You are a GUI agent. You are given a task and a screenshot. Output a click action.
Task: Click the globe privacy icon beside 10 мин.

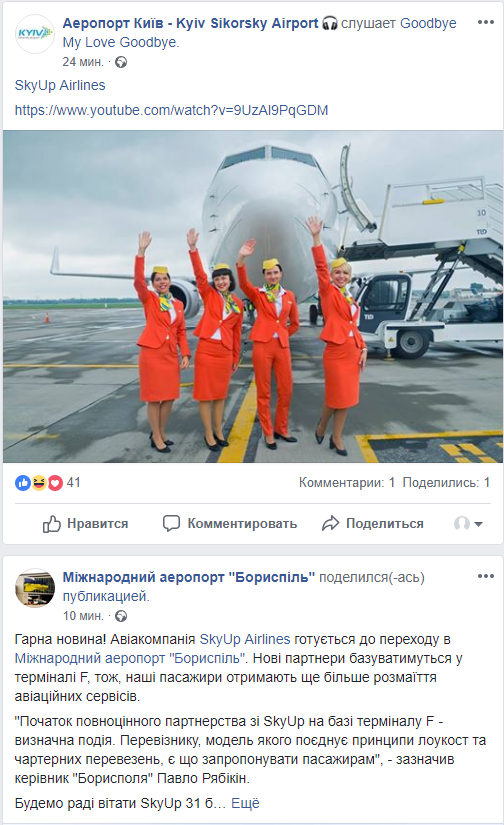tap(121, 616)
